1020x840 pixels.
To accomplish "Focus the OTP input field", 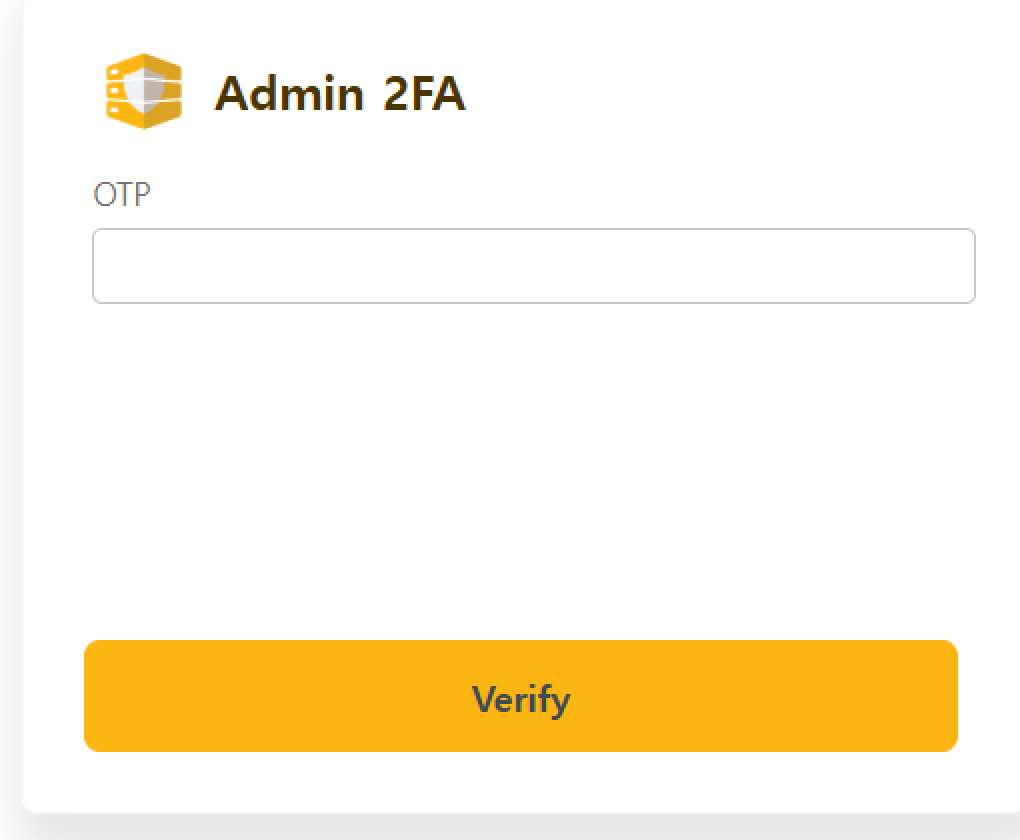I will coord(533,266).
